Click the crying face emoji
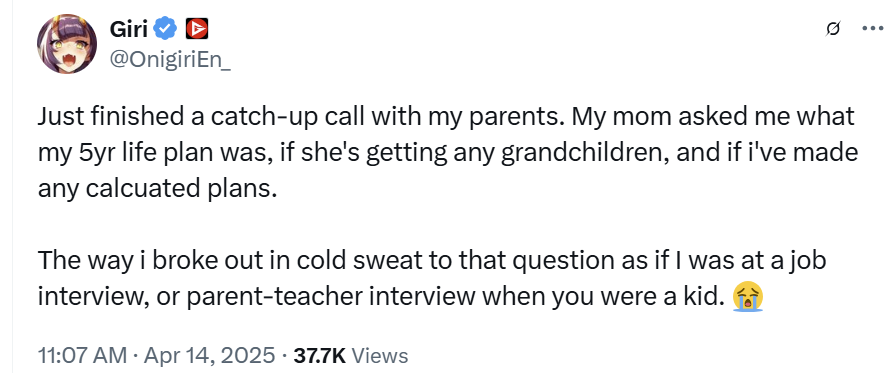Screen dimensions: 894x373 click(x=749, y=298)
